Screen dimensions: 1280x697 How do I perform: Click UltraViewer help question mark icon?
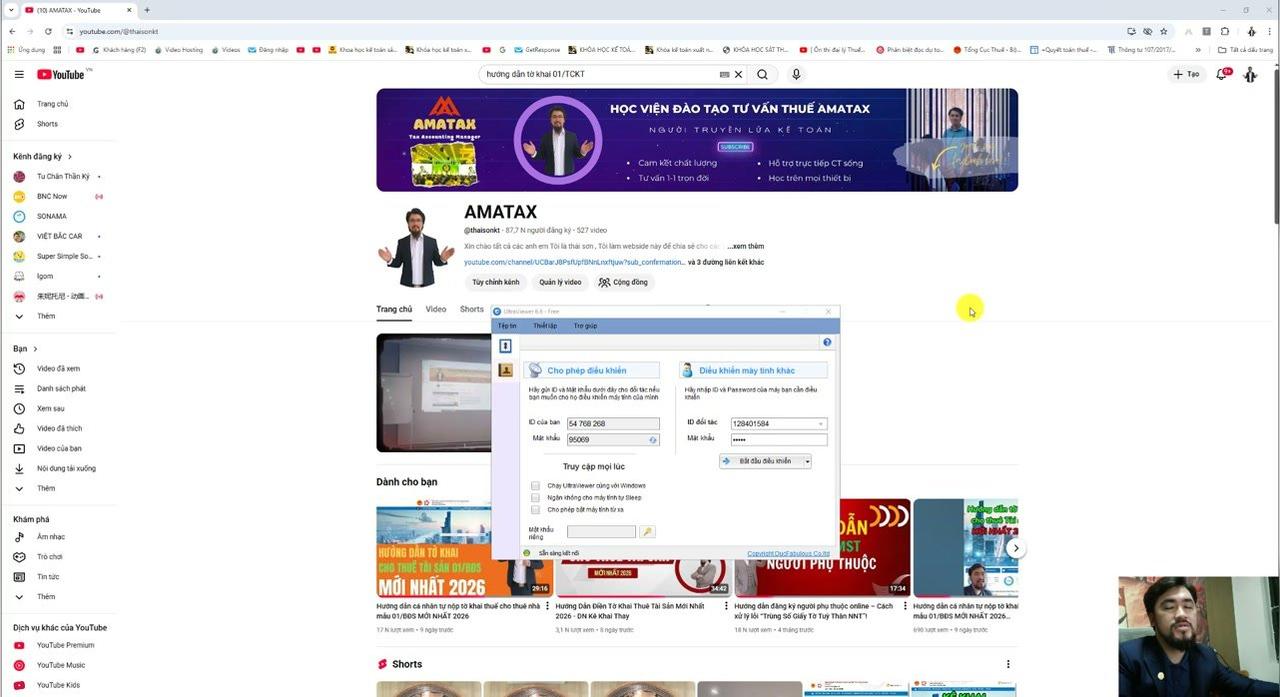coord(827,342)
